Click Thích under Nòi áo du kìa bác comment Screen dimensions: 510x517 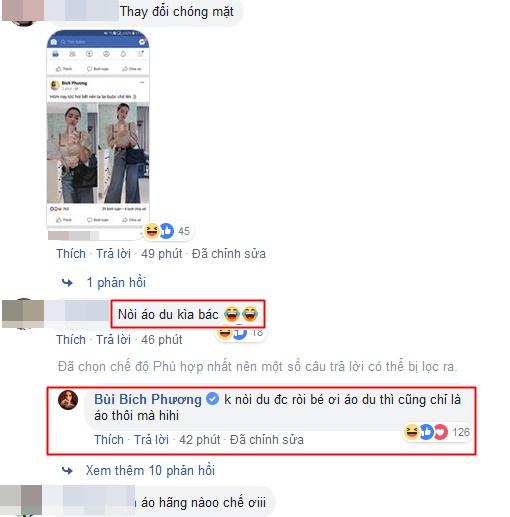[x=71, y=340]
